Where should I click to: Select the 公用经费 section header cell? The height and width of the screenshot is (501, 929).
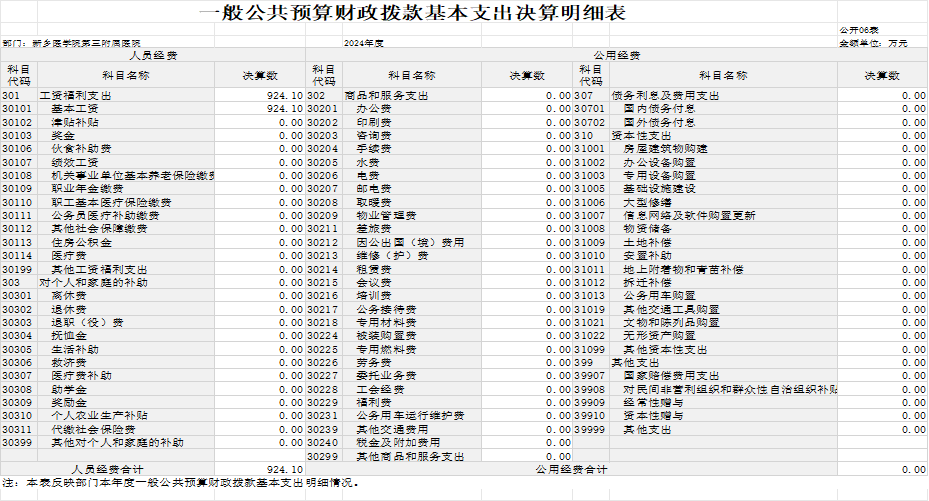point(616,56)
